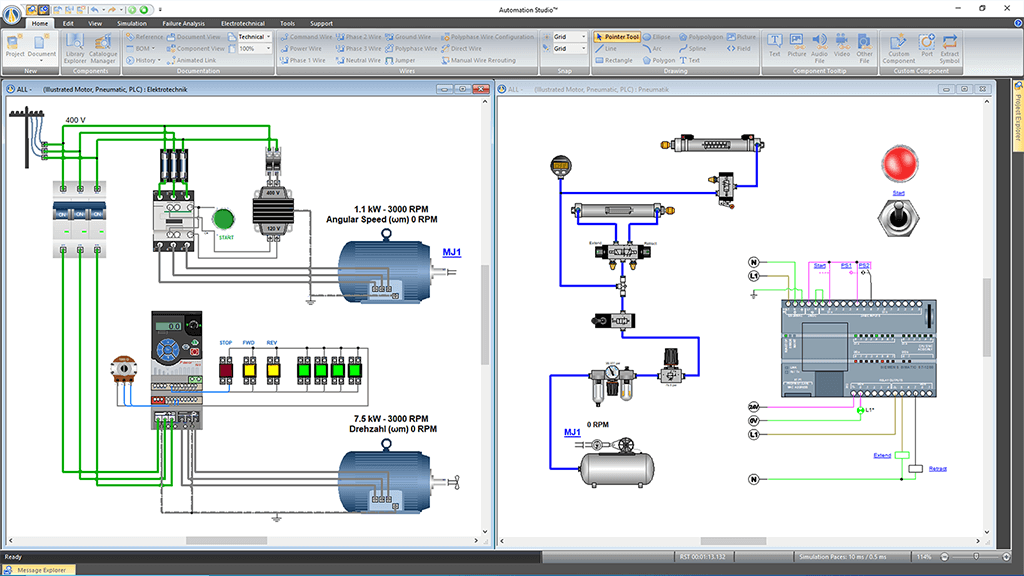
Task: Expand the History dropdown
Action: [146, 60]
